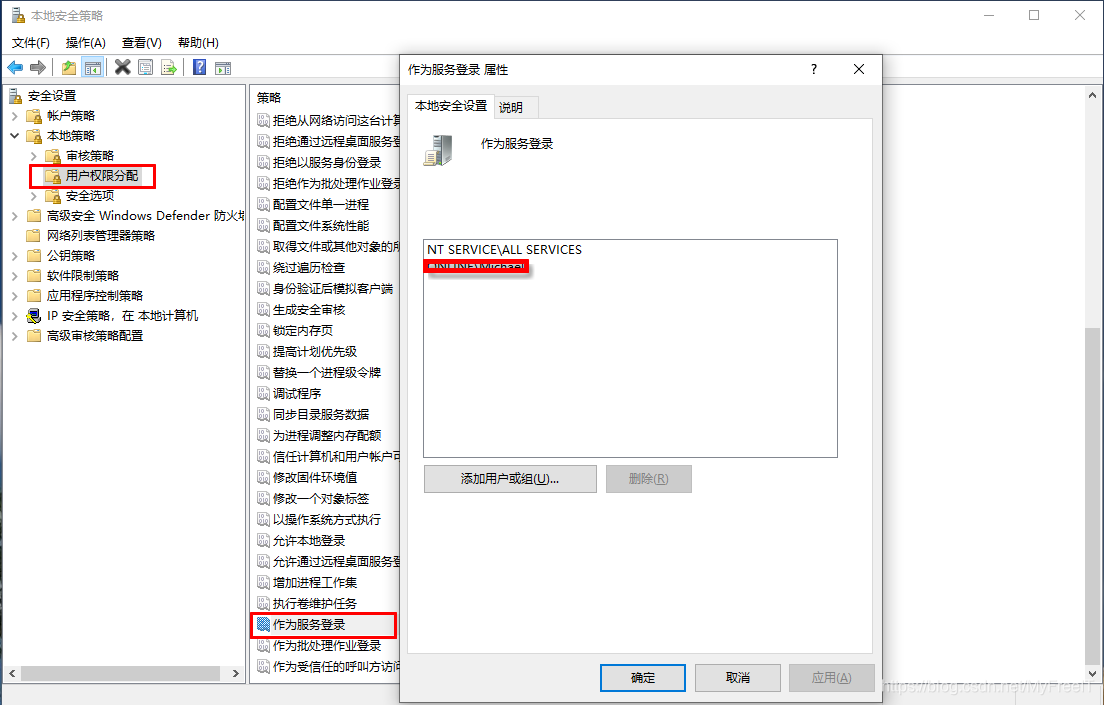Image resolution: width=1104 pixels, height=705 pixels.
Task: Select the 调试程序 policy item
Action: point(296,394)
